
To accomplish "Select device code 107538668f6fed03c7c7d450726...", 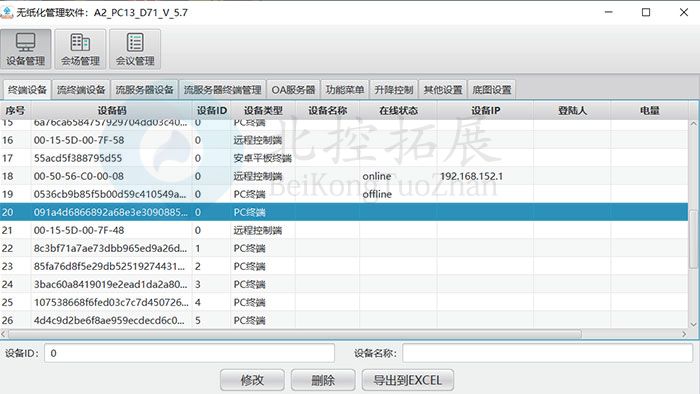I will click(111, 302).
